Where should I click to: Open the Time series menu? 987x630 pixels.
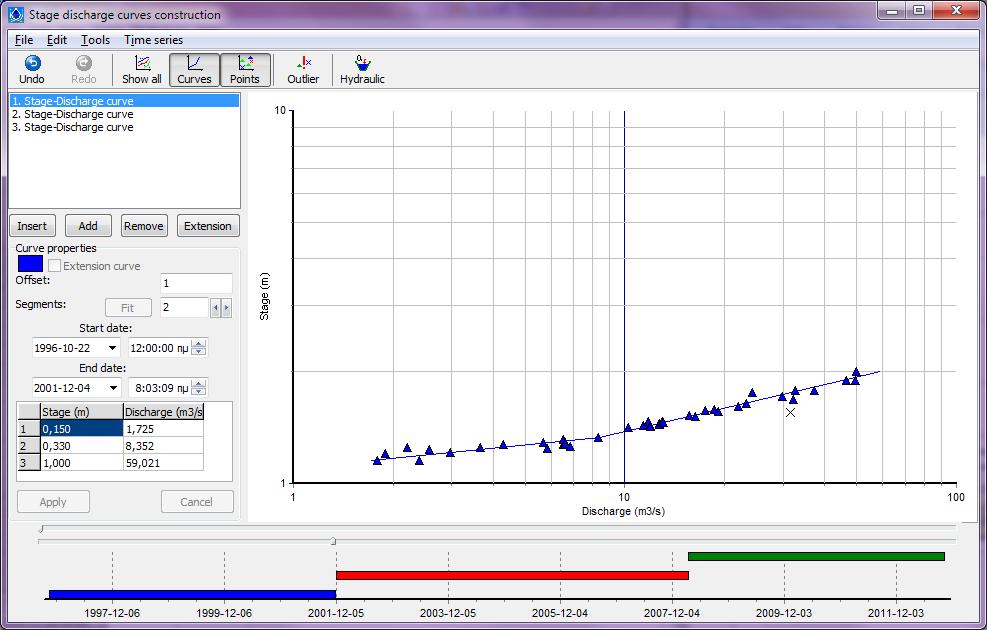(154, 40)
